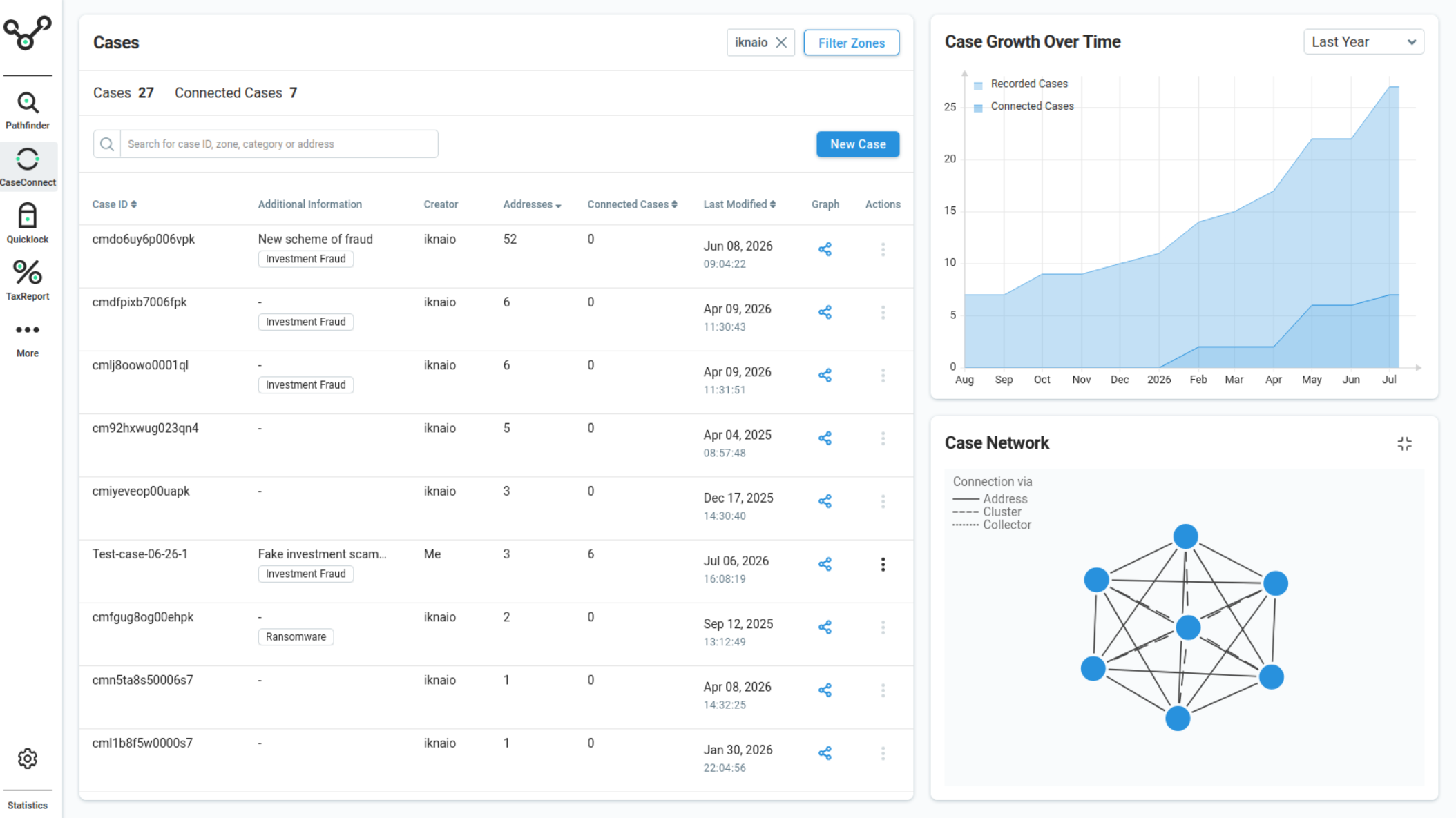Focus the case search input field
Image resolution: width=1456 pixels, height=818 pixels.
[x=279, y=144]
